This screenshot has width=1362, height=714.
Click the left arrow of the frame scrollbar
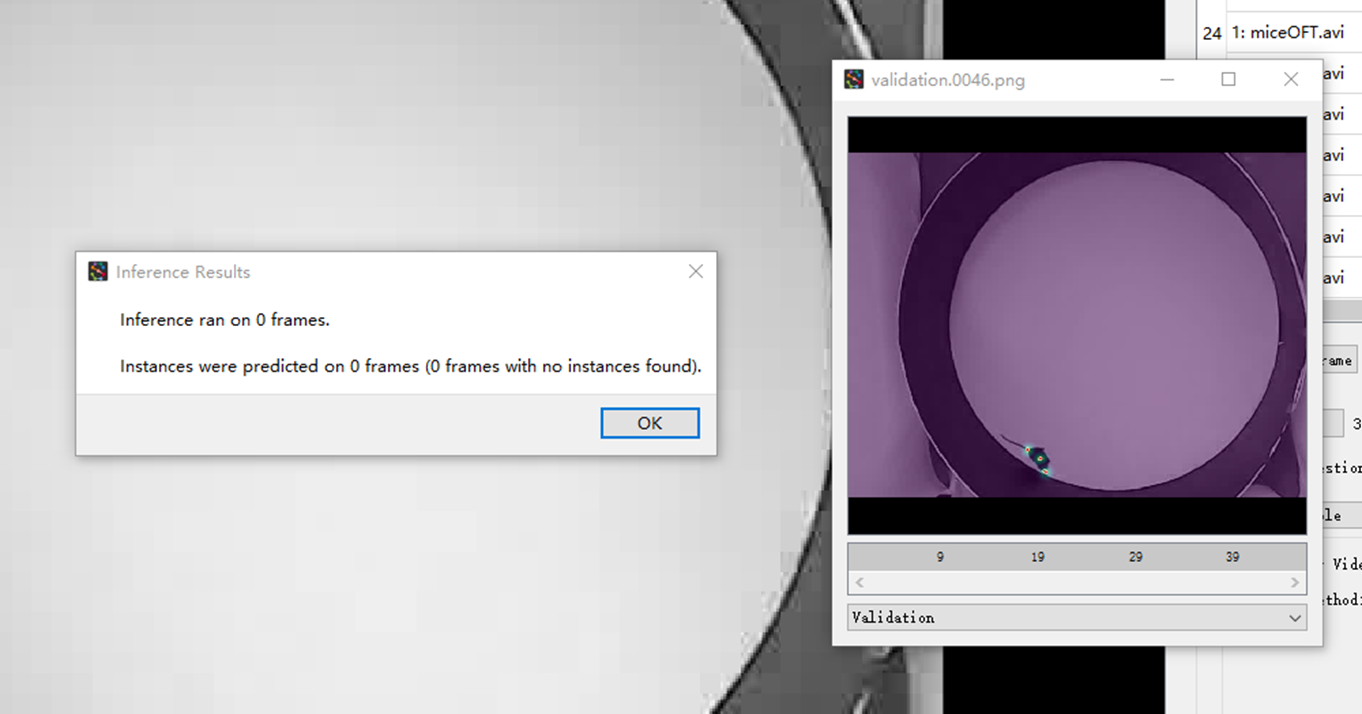click(x=858, y=581)
